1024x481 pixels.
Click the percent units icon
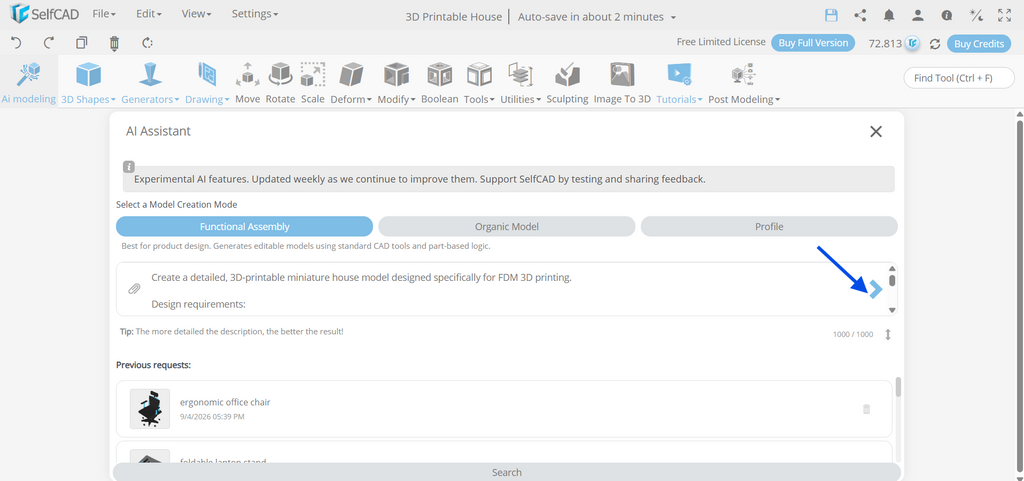[x=976, y=15]
